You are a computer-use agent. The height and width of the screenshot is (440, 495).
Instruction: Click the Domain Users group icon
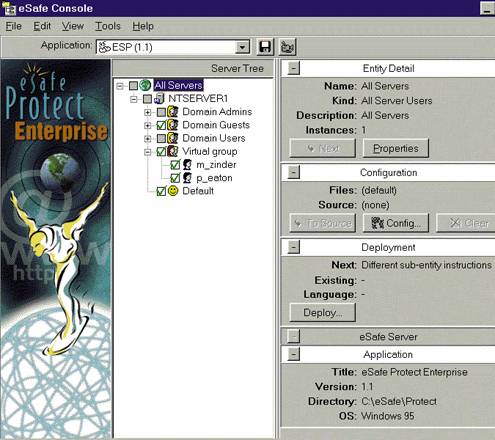pyautogui.click(x=173, y=138)
